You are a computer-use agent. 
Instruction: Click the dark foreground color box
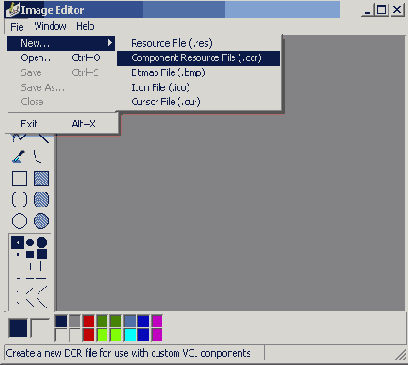(18, 328)
